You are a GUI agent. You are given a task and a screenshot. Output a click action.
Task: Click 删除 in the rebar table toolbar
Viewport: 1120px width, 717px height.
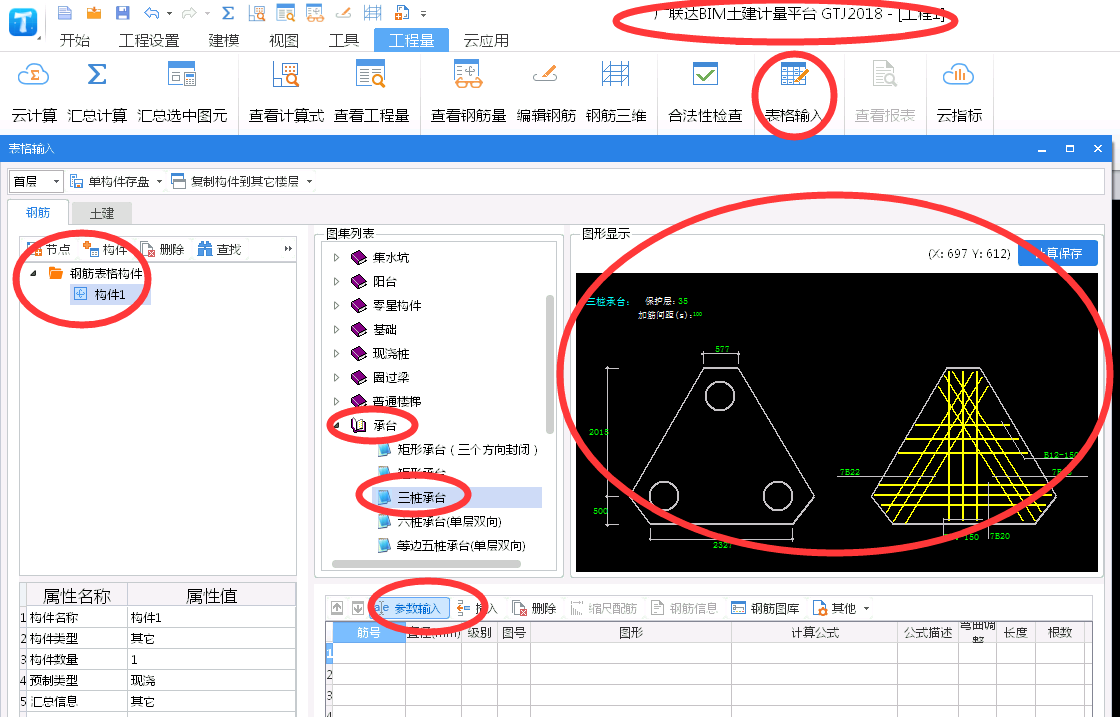534,608
